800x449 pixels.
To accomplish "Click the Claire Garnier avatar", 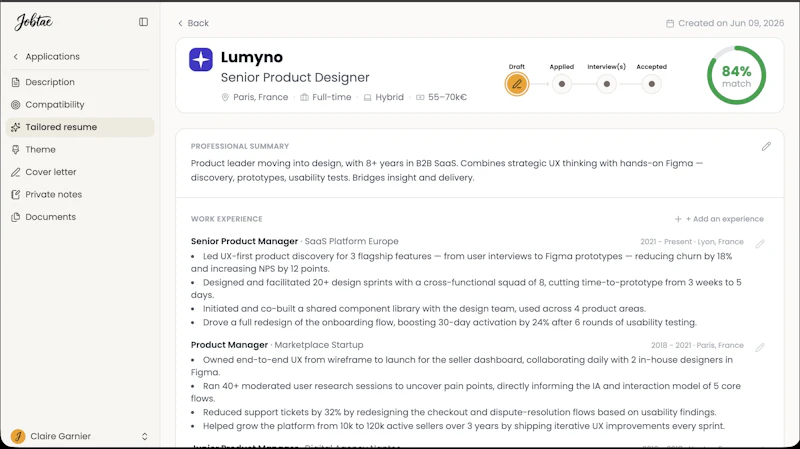I will click(x=18, y=436).
